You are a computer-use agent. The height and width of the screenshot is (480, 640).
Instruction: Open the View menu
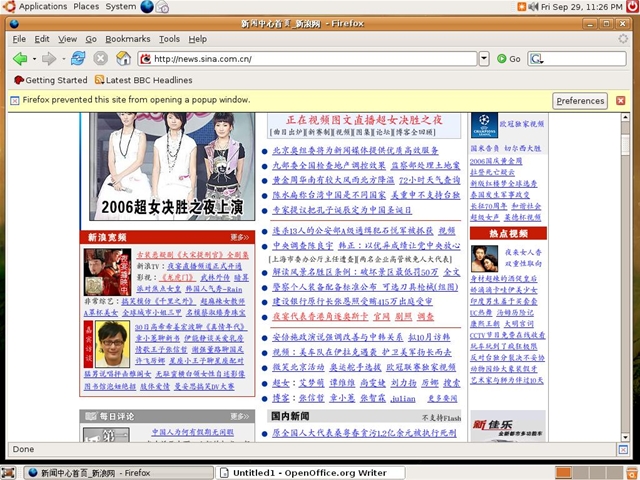coord(67,39)
